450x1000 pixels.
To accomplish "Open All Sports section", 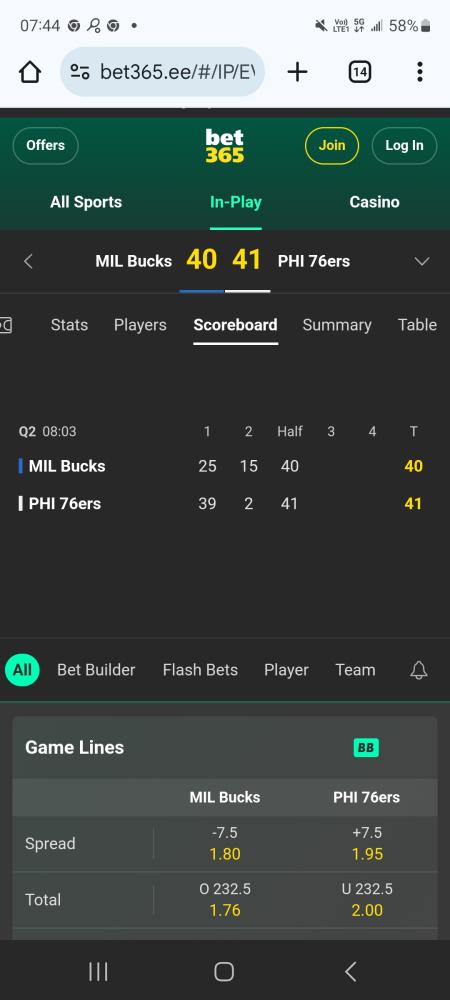I will click(86, 202).
